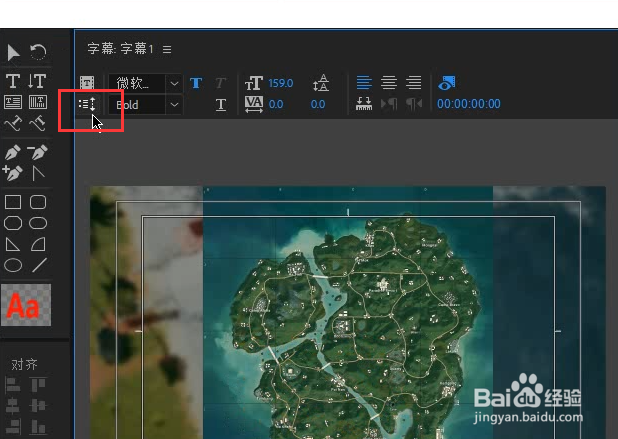Select the Vertical Type tool
618x439 pixels.
[37, 81]
